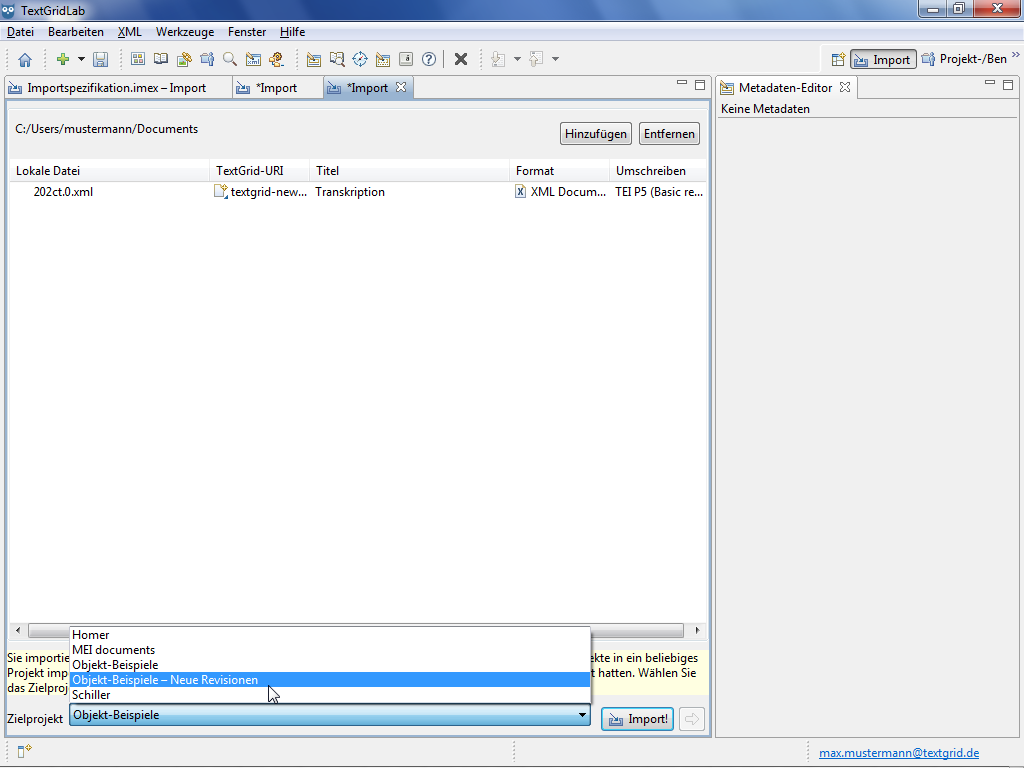Click the open book toolbar icon
The image size is (1024, 768).
click(x=161, y=59)
